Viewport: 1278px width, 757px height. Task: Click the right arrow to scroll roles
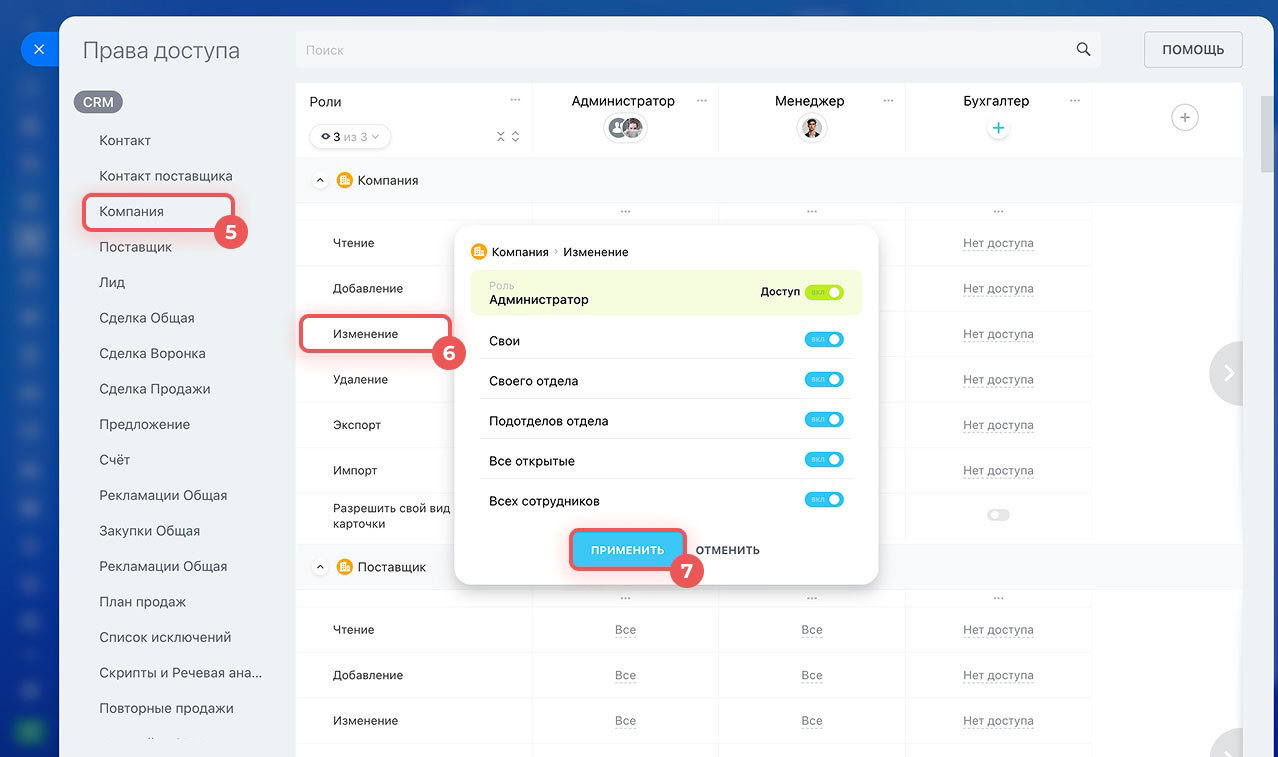click(x=1228, y=373)
